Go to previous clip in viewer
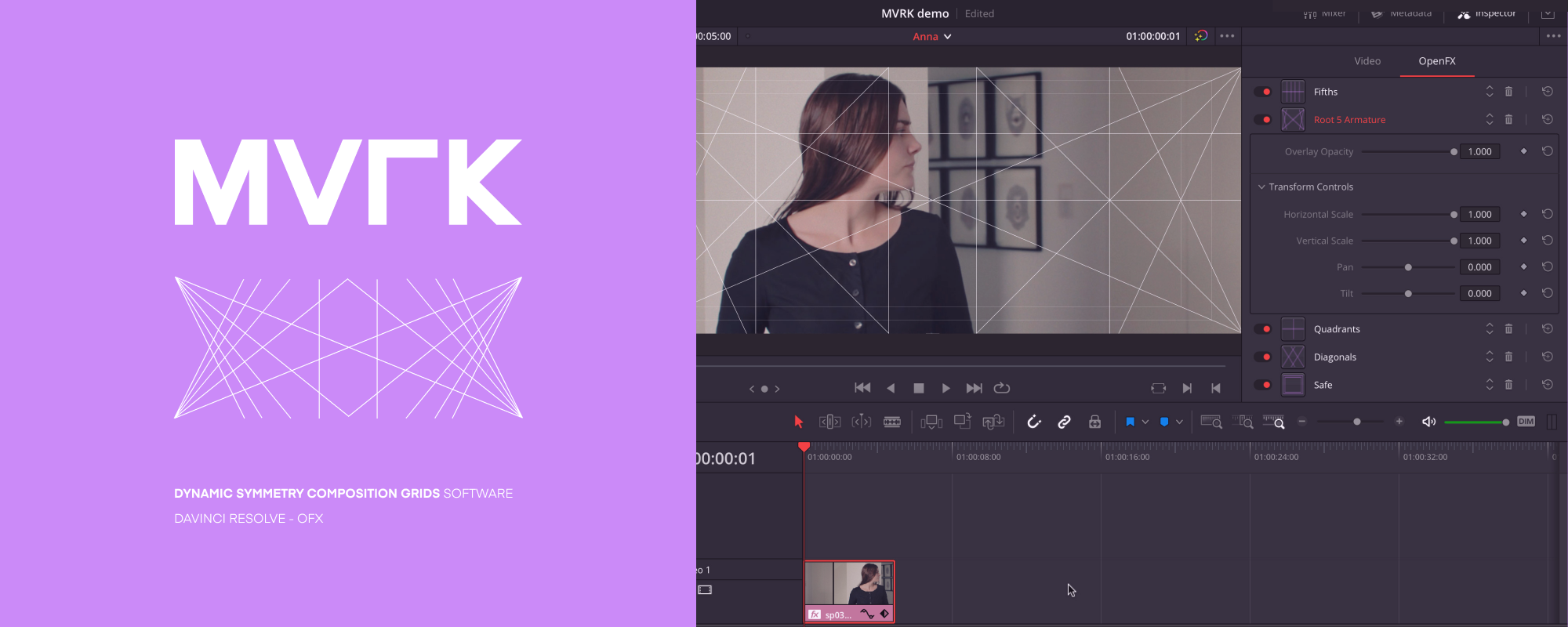This screenshot has height=627, width=1568. coord(1216,388)
